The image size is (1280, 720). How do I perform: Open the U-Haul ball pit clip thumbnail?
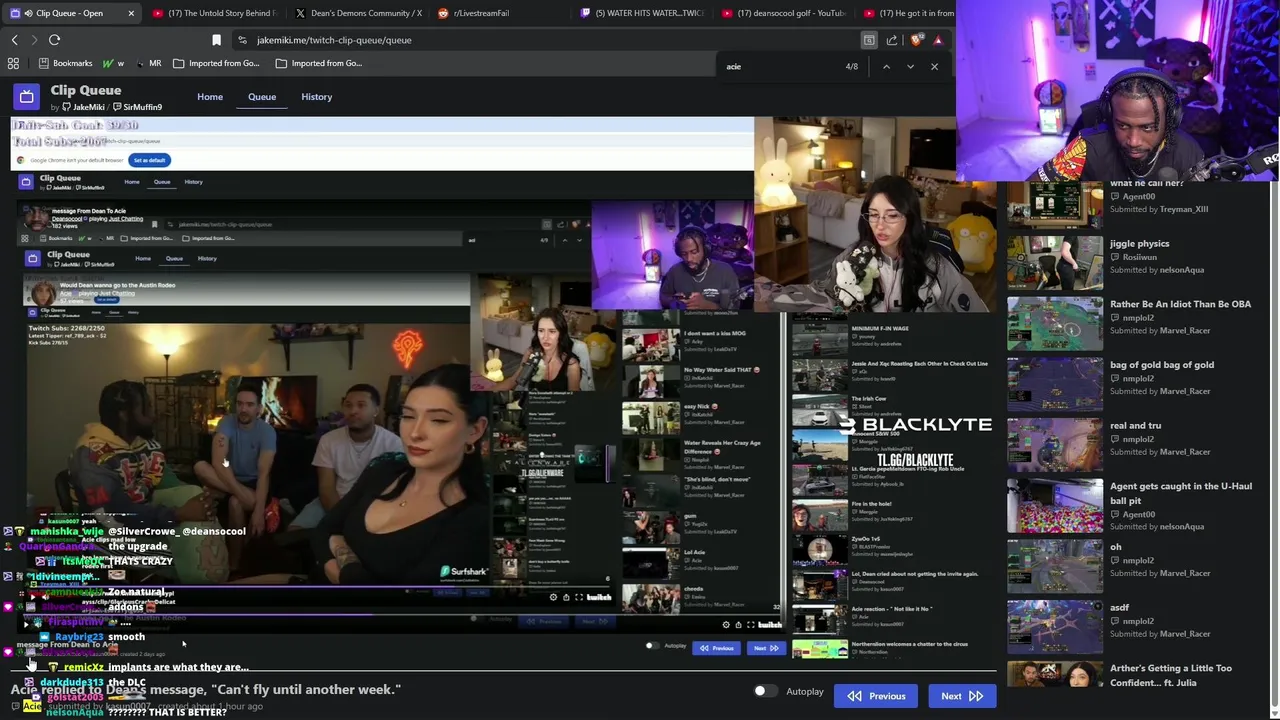point(1055,505)
